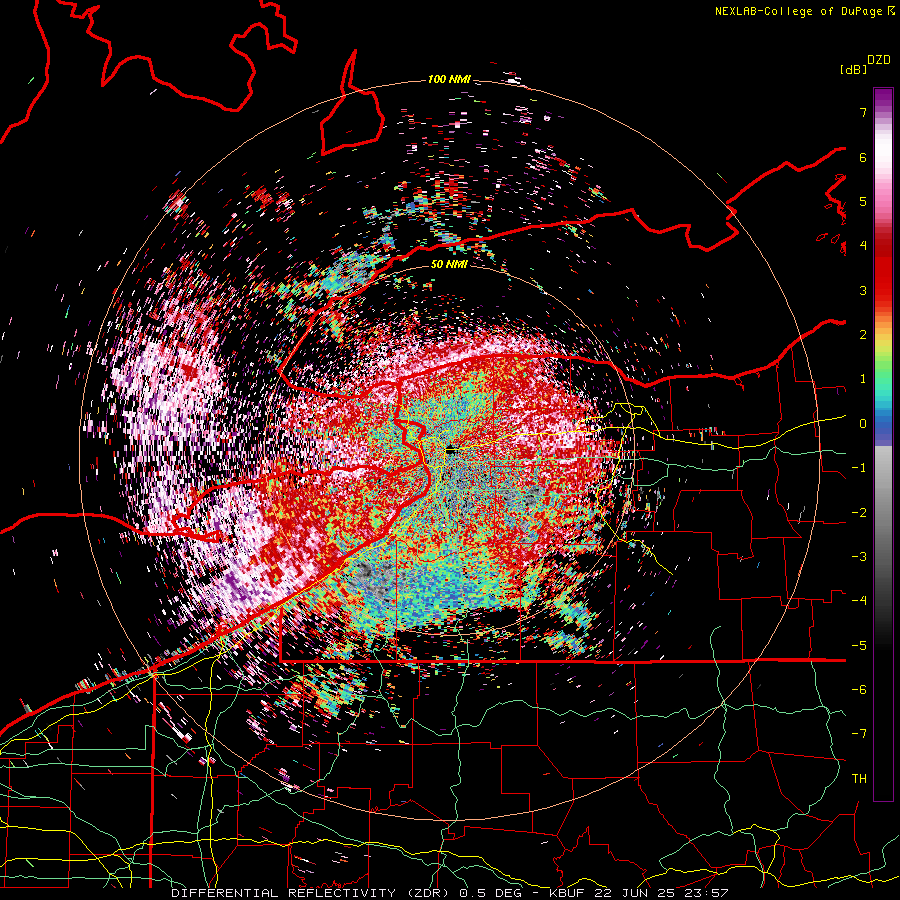900x900 pixels.
Task: Click the -1 value on the scale
Action: 859,468
